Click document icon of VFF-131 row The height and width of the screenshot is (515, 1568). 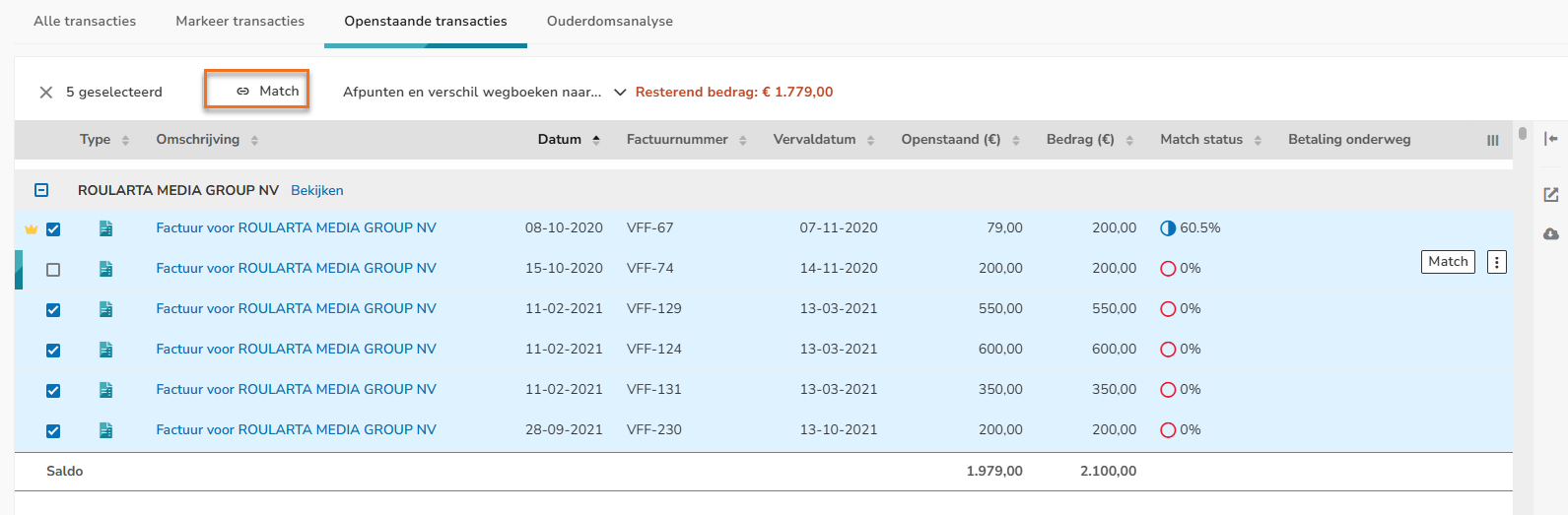pos(105,390)
